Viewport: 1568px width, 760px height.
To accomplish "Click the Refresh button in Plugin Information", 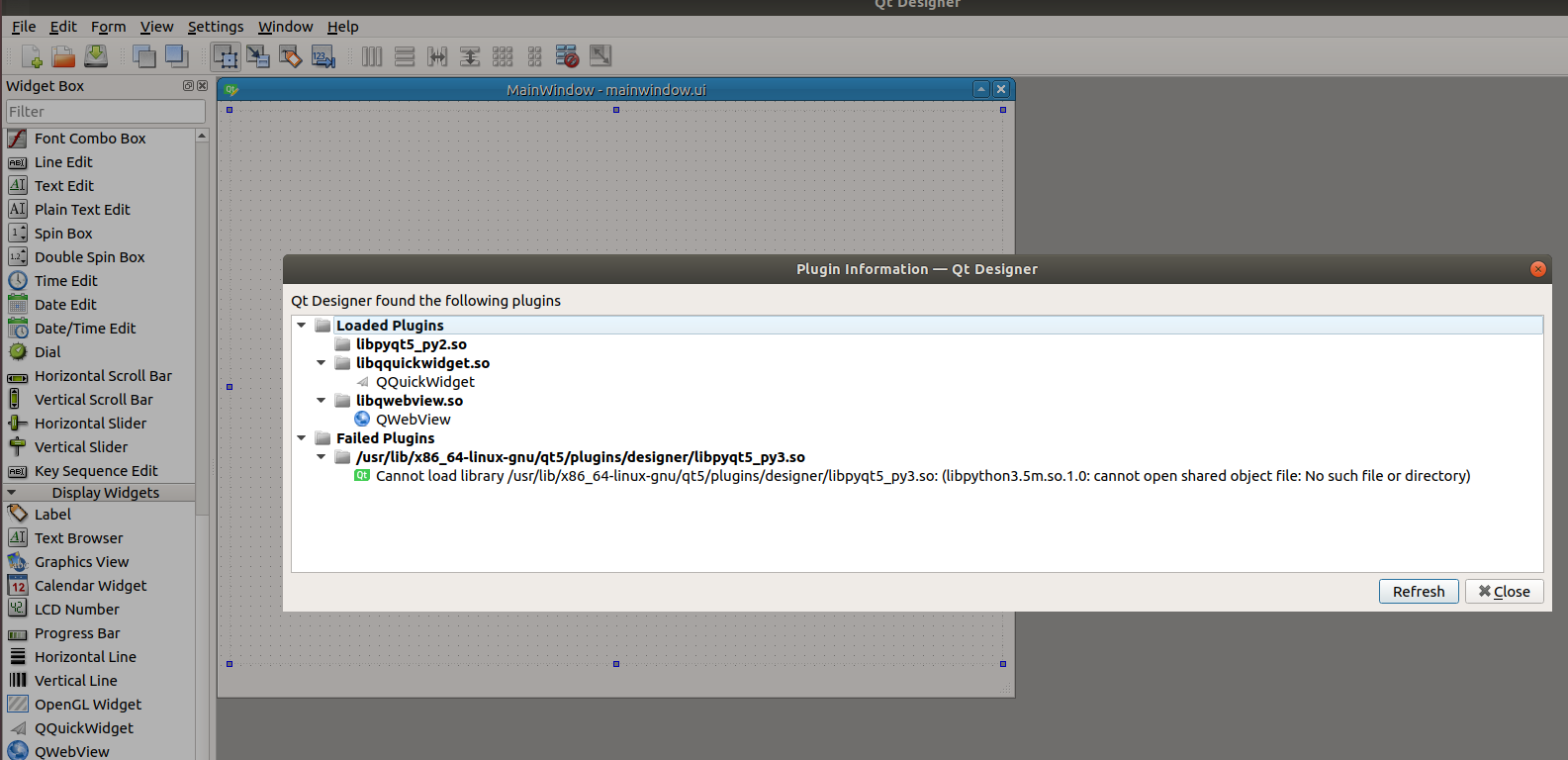I will 1419,591.
